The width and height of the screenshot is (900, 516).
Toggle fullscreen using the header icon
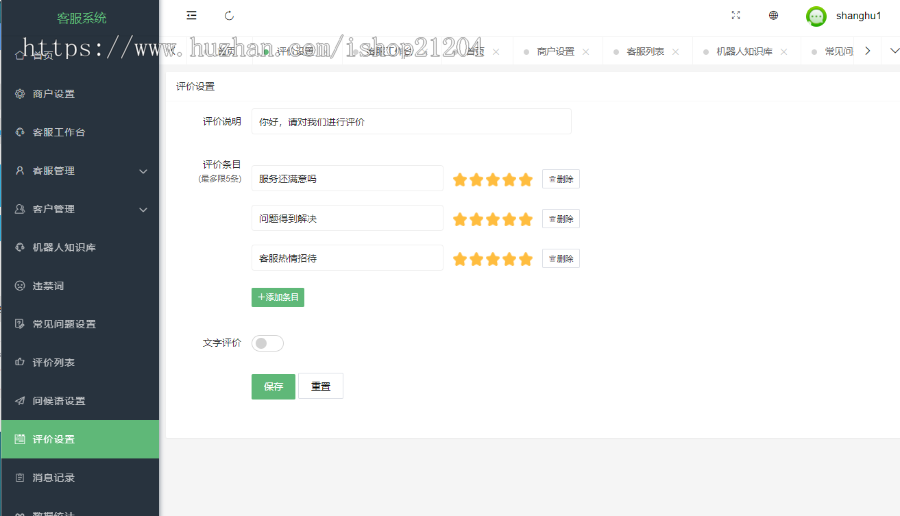[x=736, y=15]
